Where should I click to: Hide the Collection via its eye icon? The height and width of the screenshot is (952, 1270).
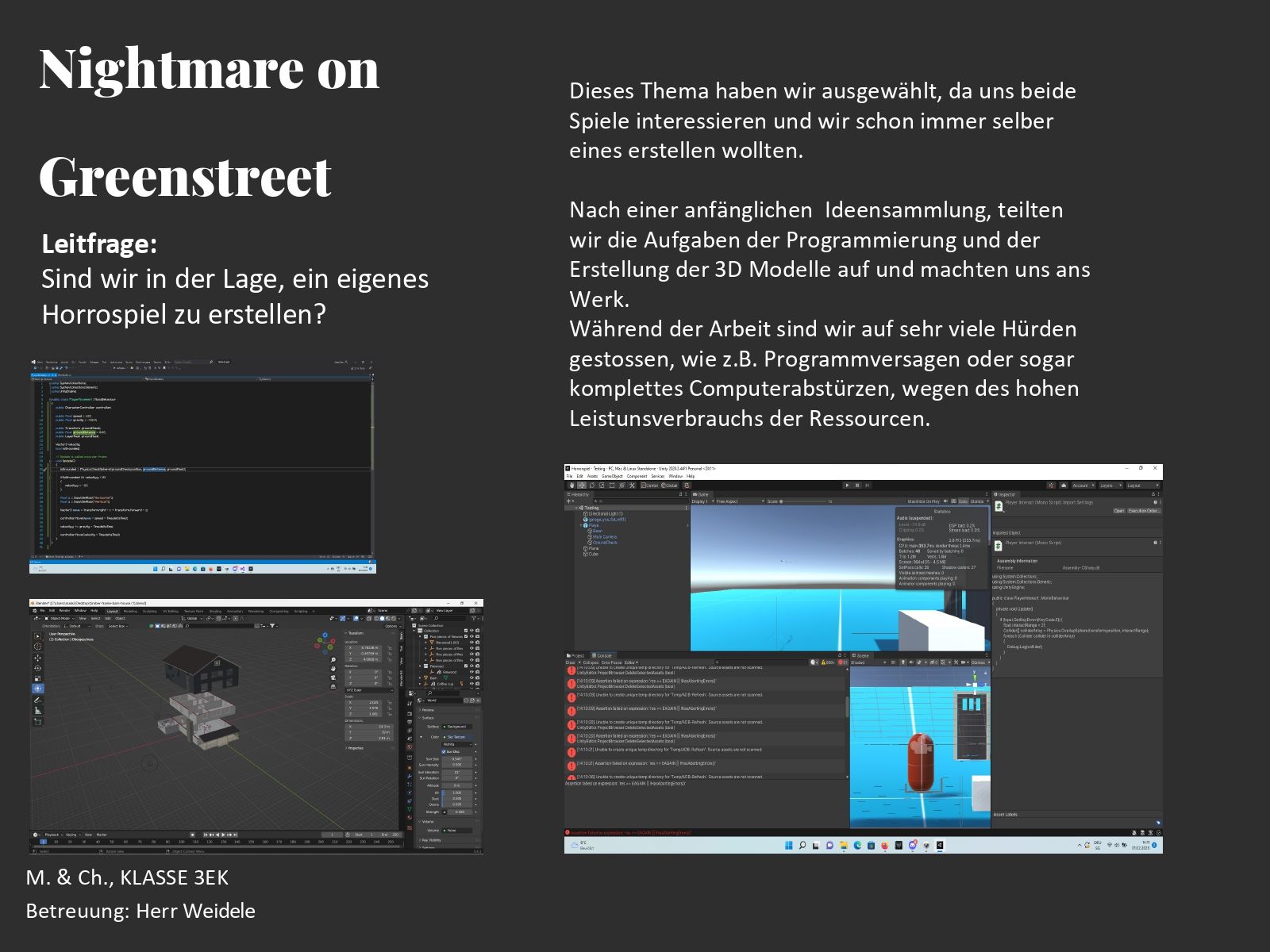point(472,631)
